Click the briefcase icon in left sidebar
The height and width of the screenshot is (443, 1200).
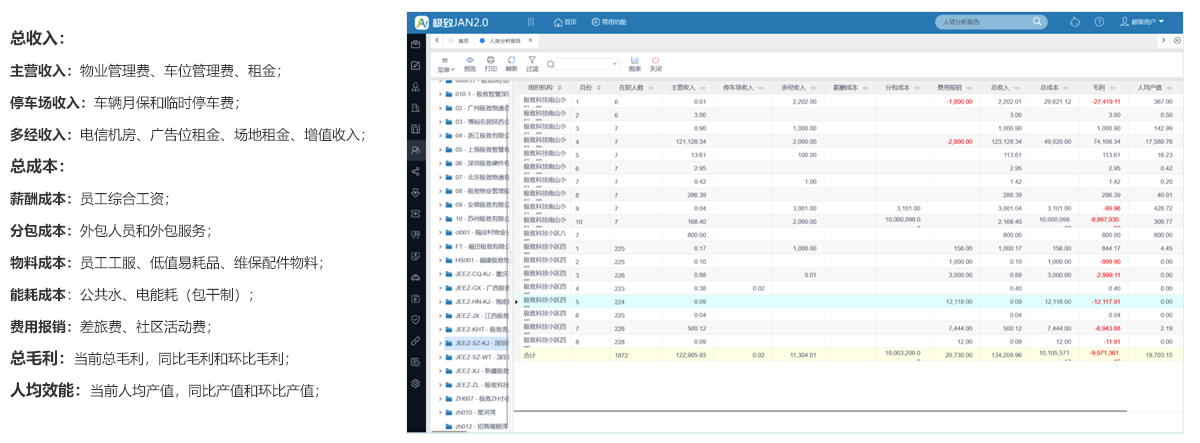click(x=415, y=44)
